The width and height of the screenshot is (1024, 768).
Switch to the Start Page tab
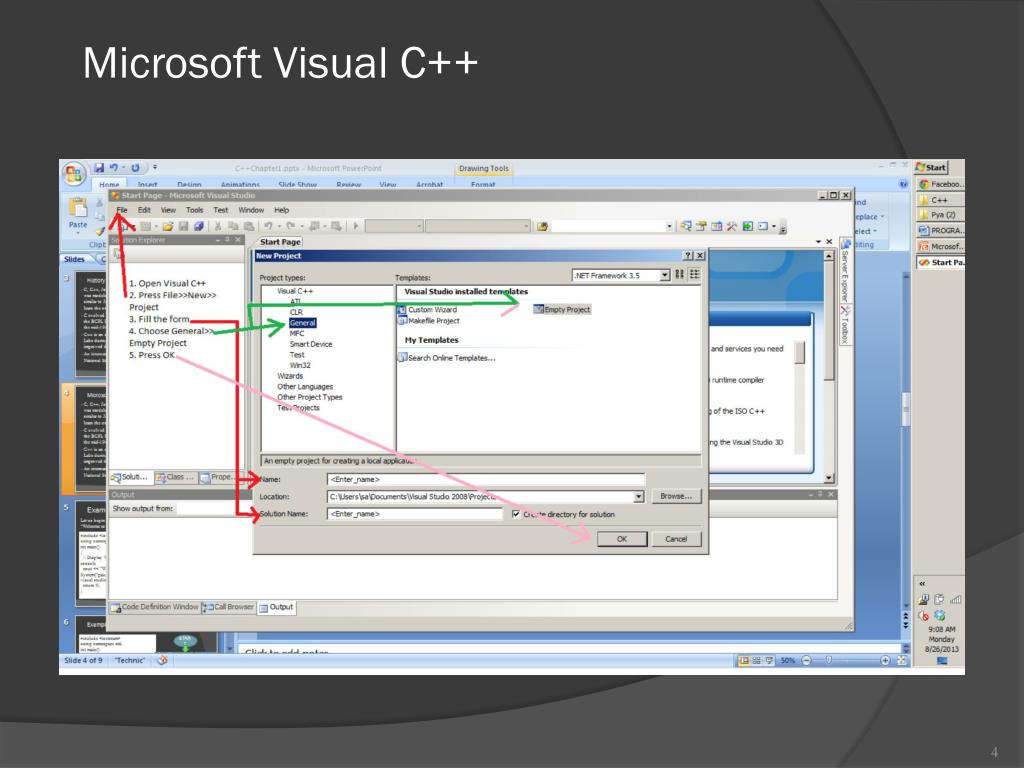[x=280, y=242]
